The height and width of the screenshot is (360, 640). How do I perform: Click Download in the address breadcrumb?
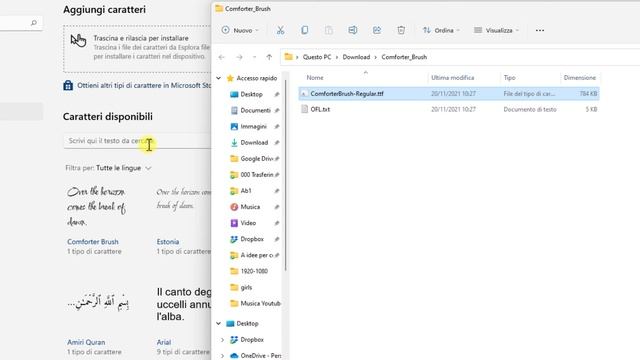(x=356, y=57)
